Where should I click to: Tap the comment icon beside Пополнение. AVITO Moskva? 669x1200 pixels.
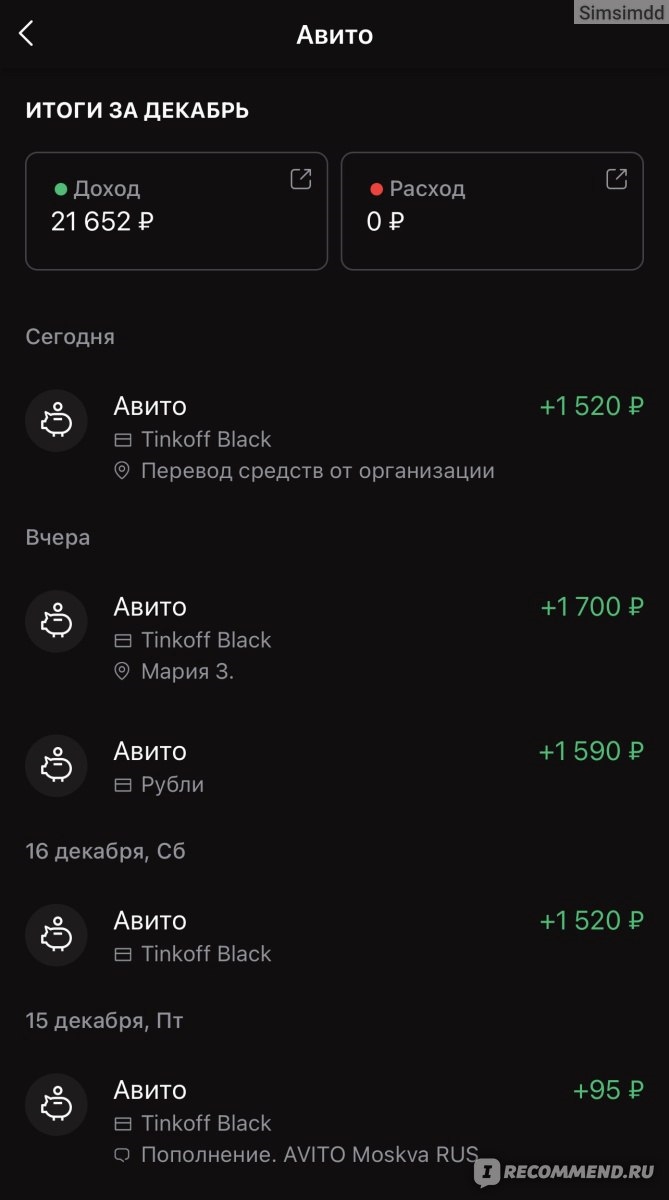coord(122,1155)
